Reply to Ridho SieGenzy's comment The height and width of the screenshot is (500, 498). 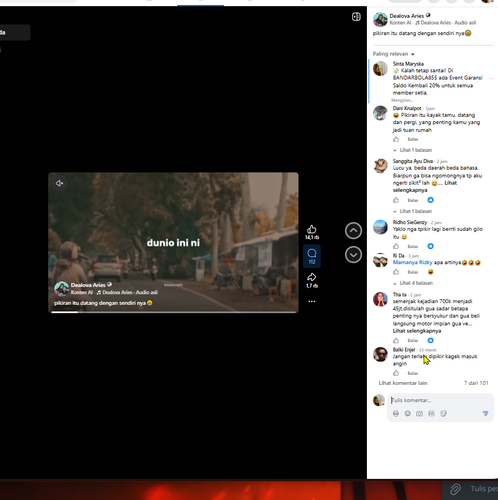pyautogui.click(x=413, y=247)
